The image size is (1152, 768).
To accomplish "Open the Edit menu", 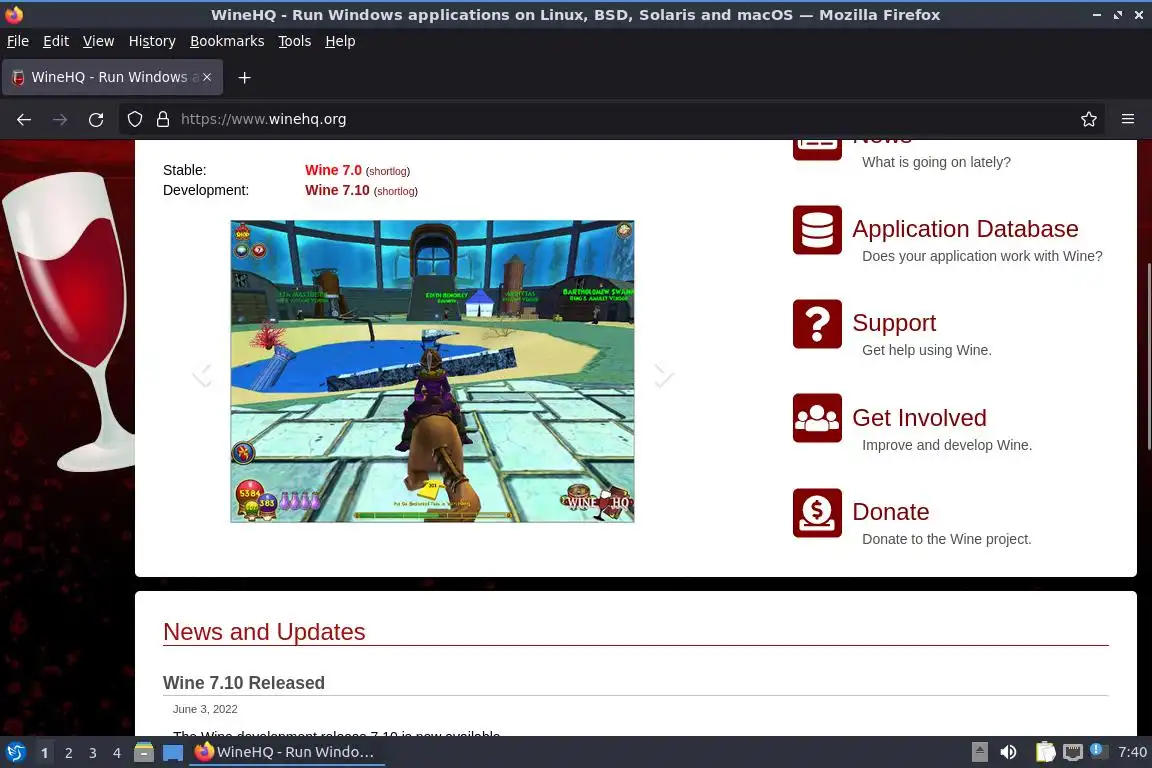I will tap(56, 41).
